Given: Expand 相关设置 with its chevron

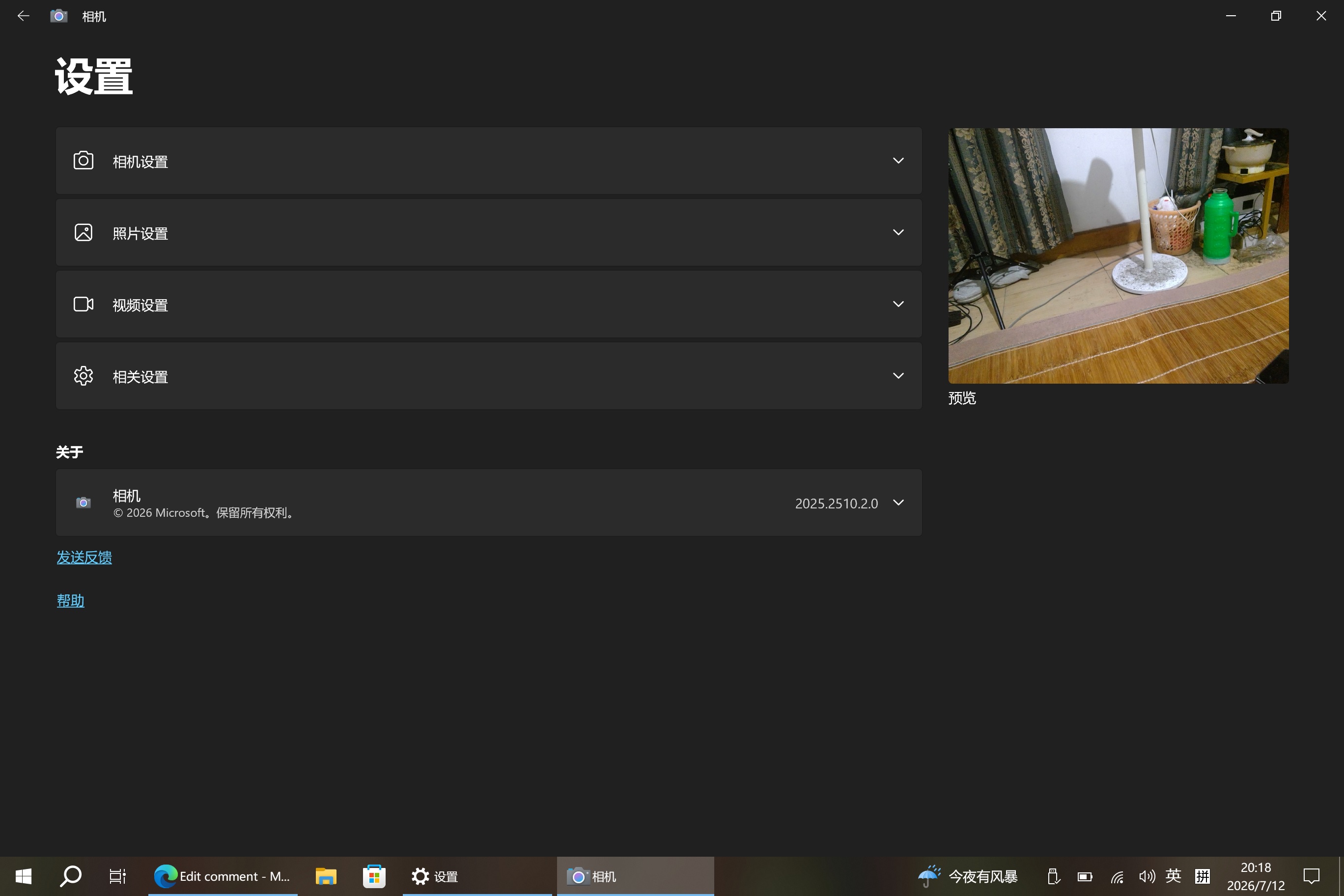Looking at the screenshot, I should point(898,376).
